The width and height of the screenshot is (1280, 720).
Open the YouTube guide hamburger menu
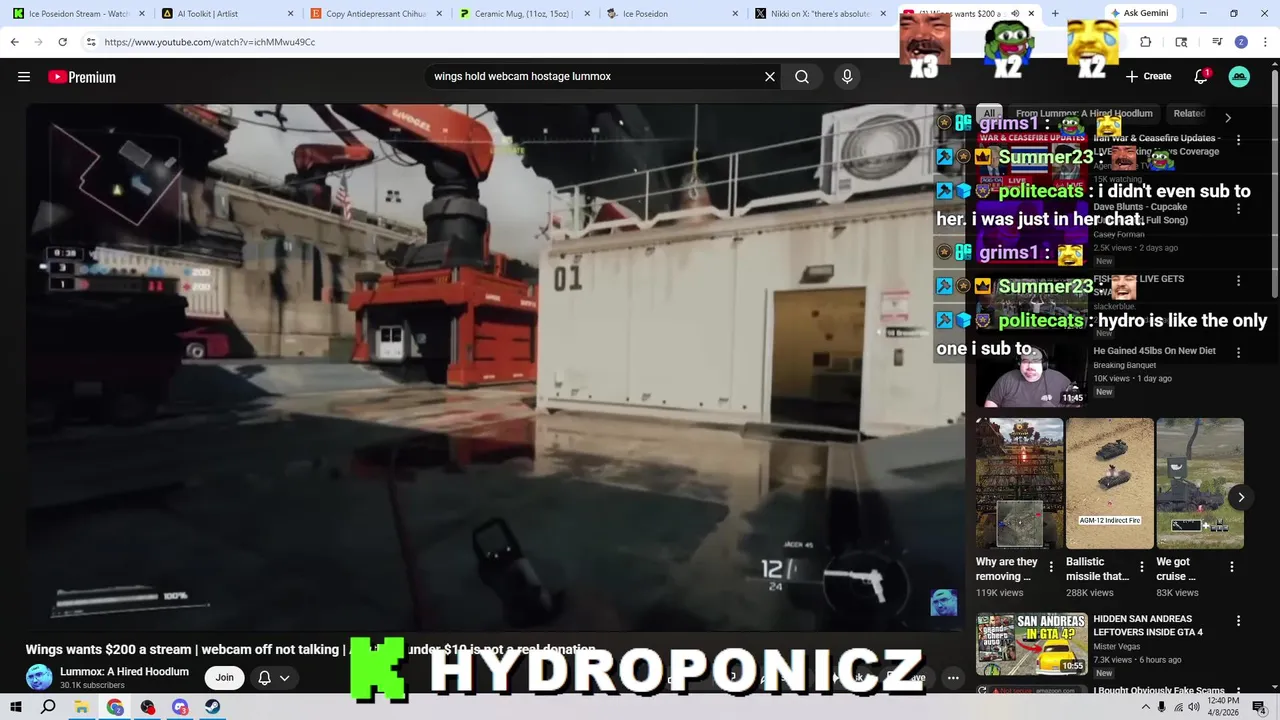click(x=24, y=77)
